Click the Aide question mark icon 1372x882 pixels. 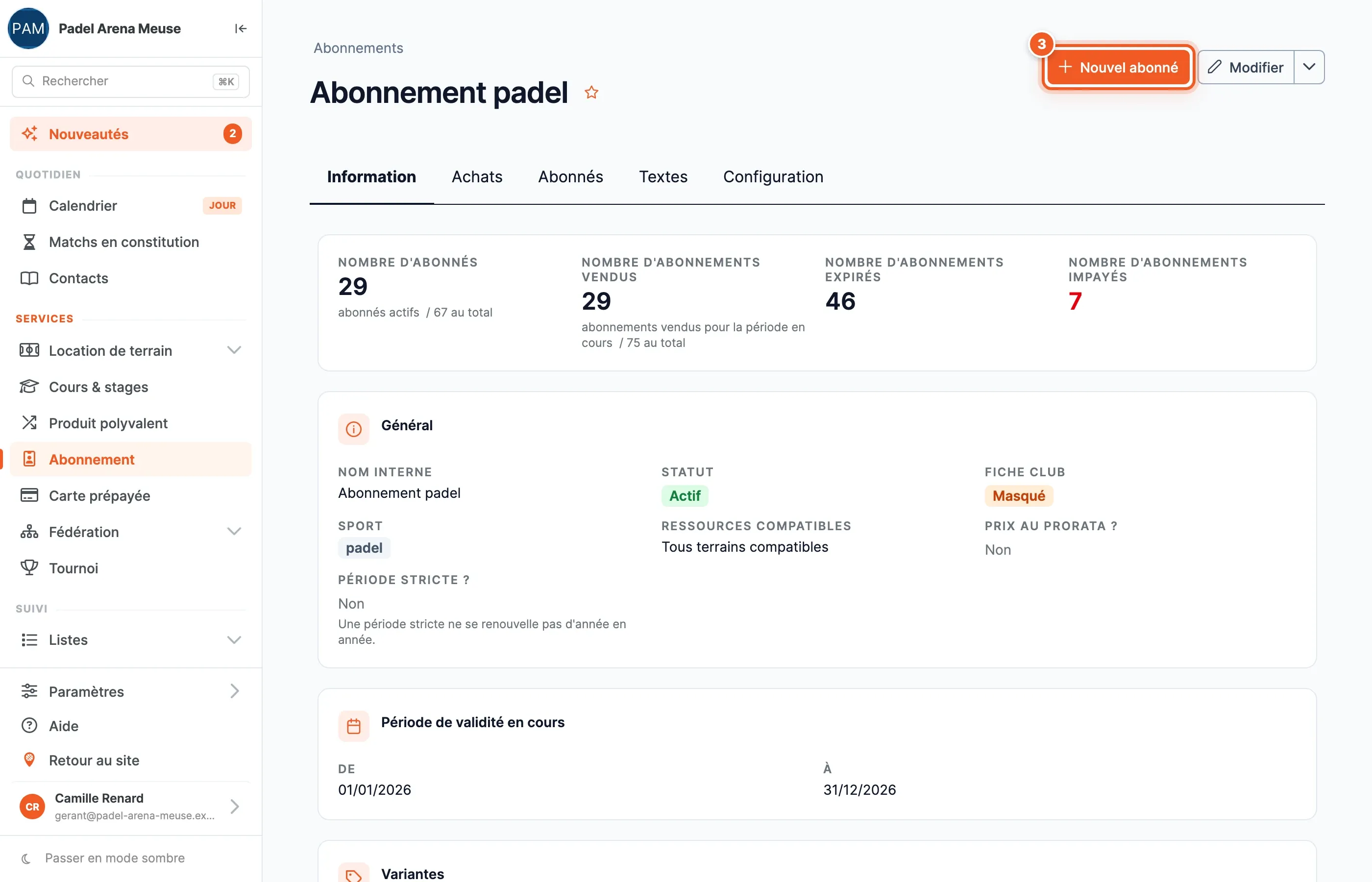(x=29, y=726)
